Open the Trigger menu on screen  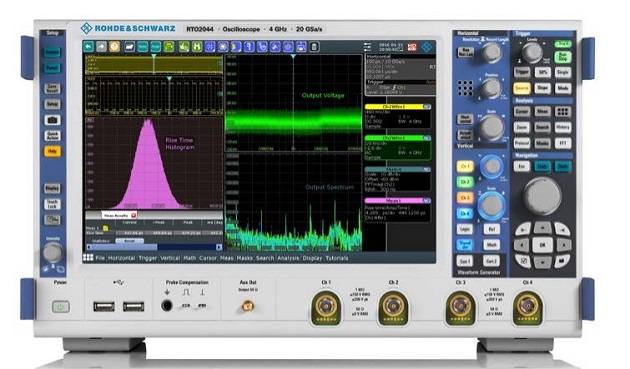147,258
